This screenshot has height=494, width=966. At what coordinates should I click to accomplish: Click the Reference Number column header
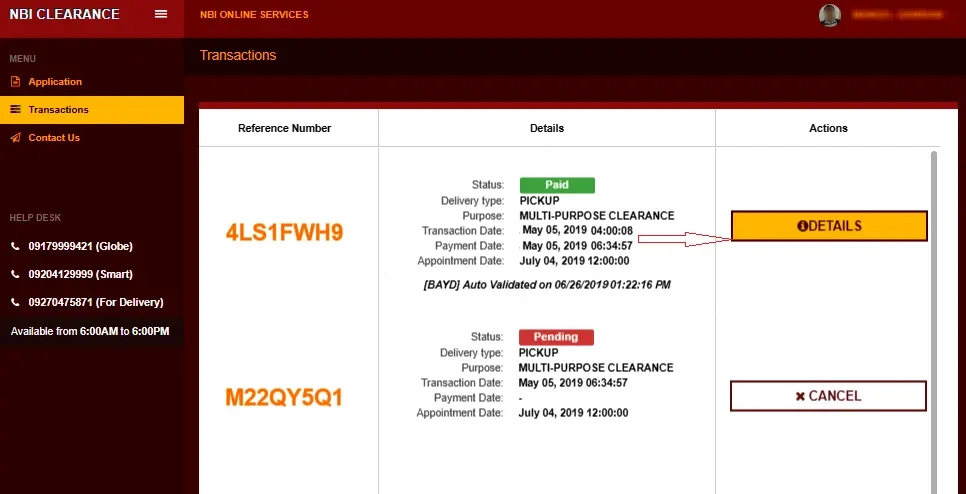point(285,128)
